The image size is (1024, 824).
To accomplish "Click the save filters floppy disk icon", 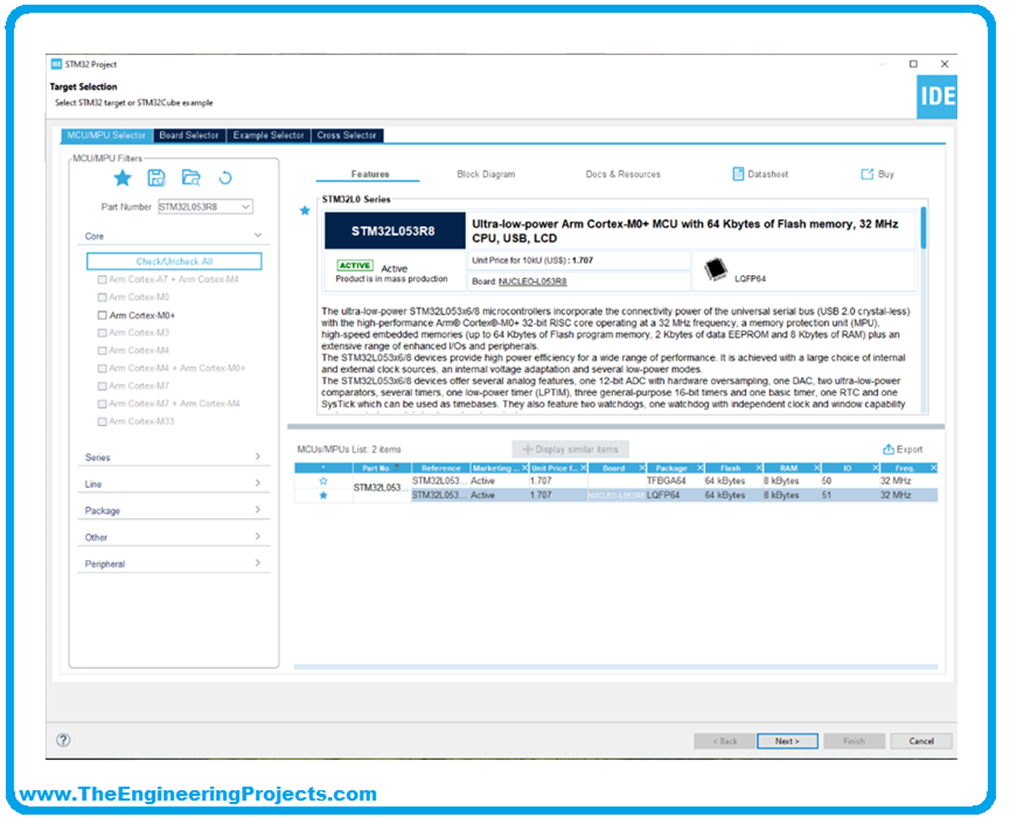I will pos(156,178).
